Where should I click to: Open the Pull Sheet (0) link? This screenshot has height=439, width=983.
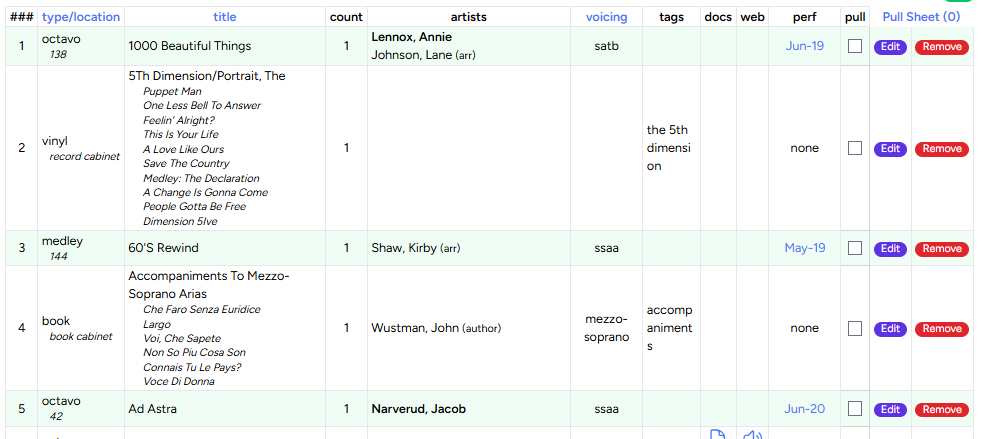[921, 17]
